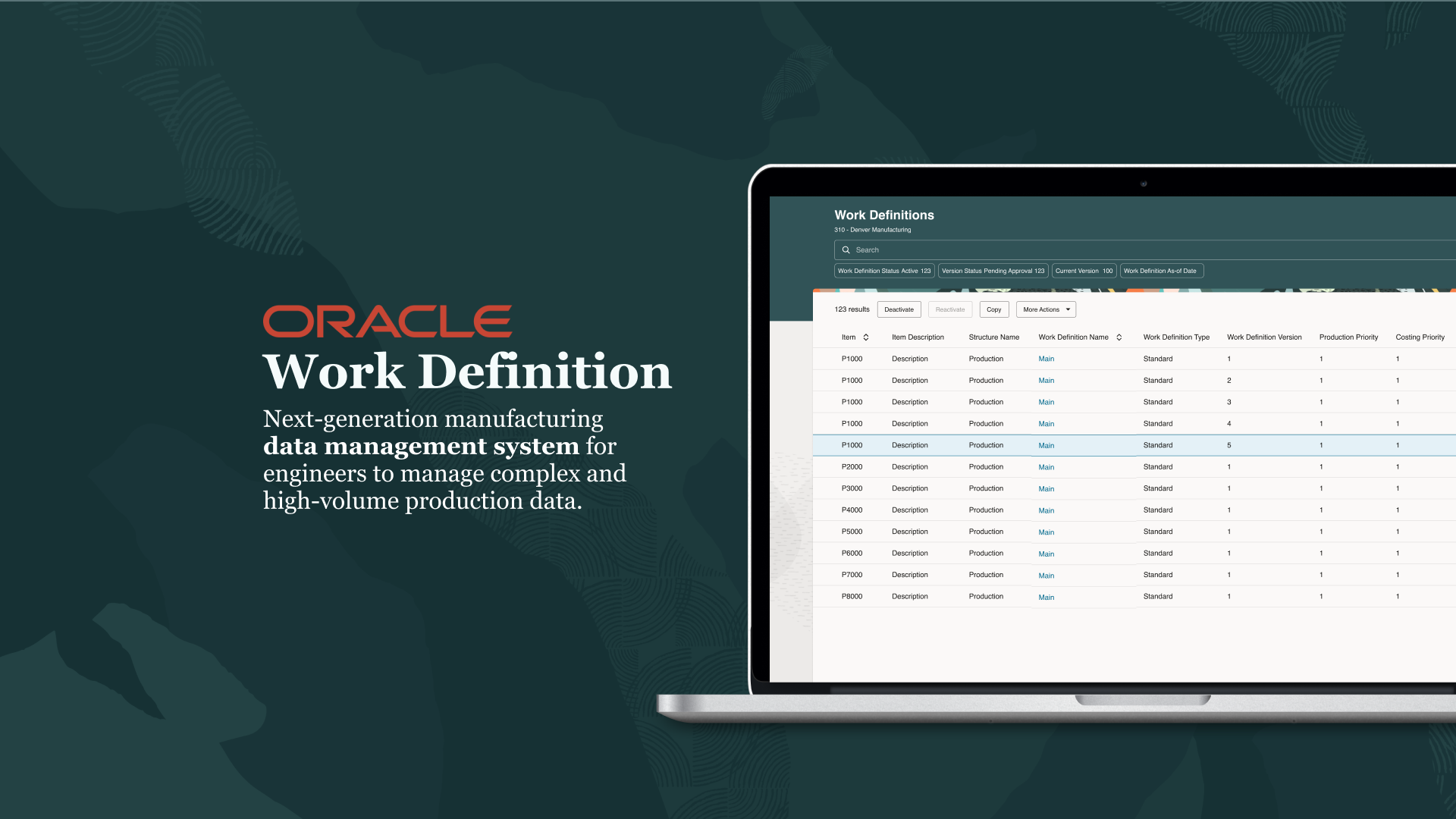
Task: Open Main link in P5000 row
Action: click(1046, 532)
